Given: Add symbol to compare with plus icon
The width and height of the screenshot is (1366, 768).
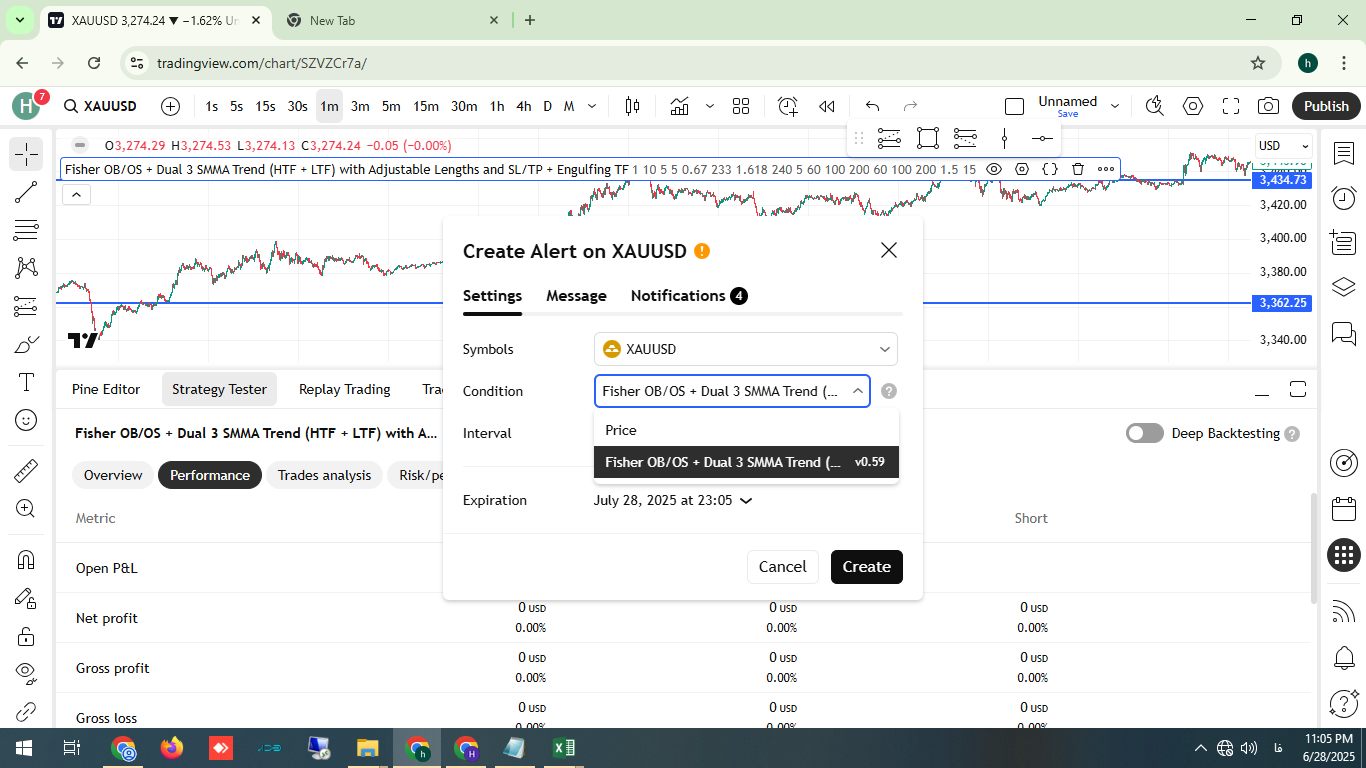Looking at the screenshot, I should (x=170, y=106).
